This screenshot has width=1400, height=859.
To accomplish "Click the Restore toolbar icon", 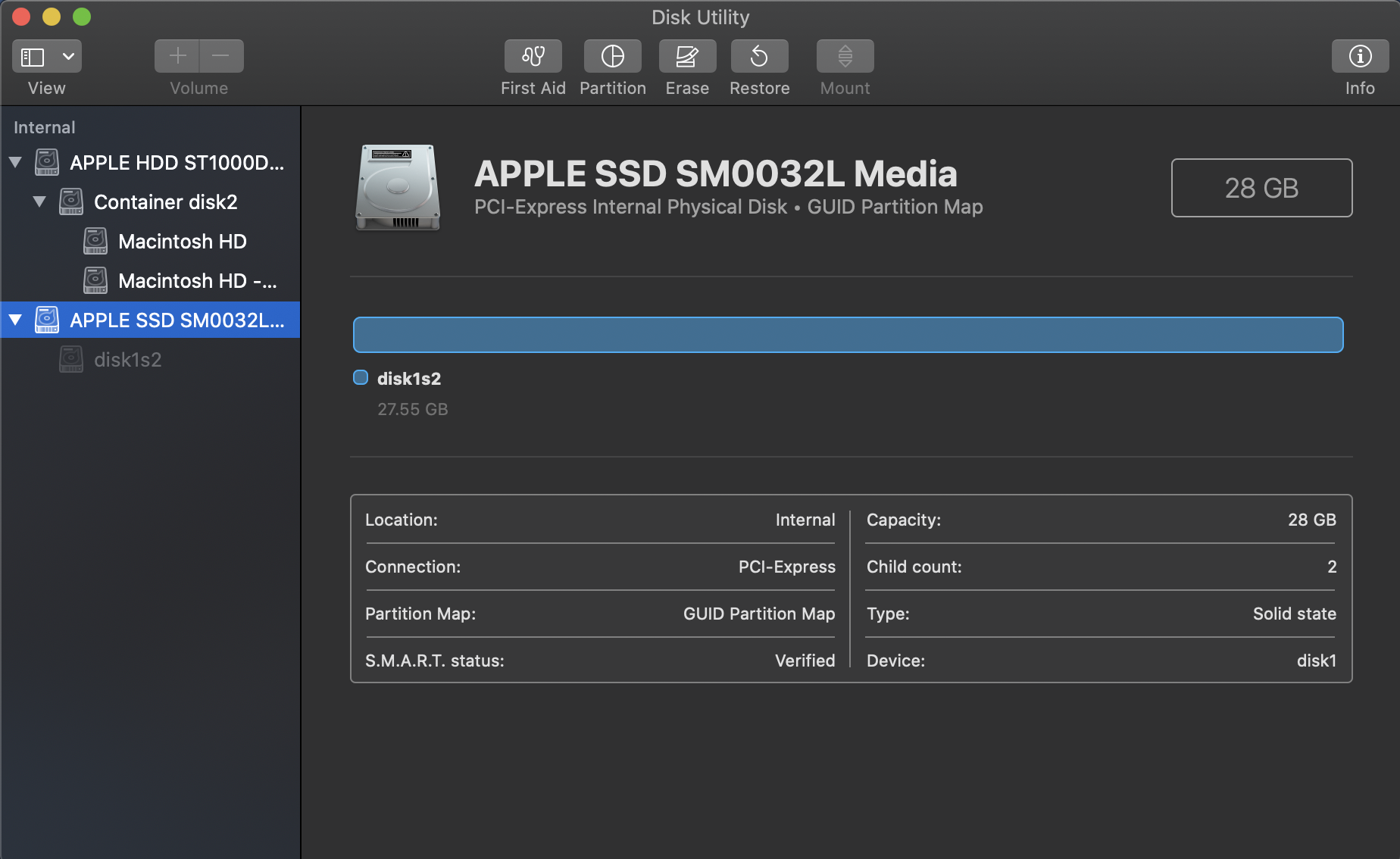I will [759, 56].
